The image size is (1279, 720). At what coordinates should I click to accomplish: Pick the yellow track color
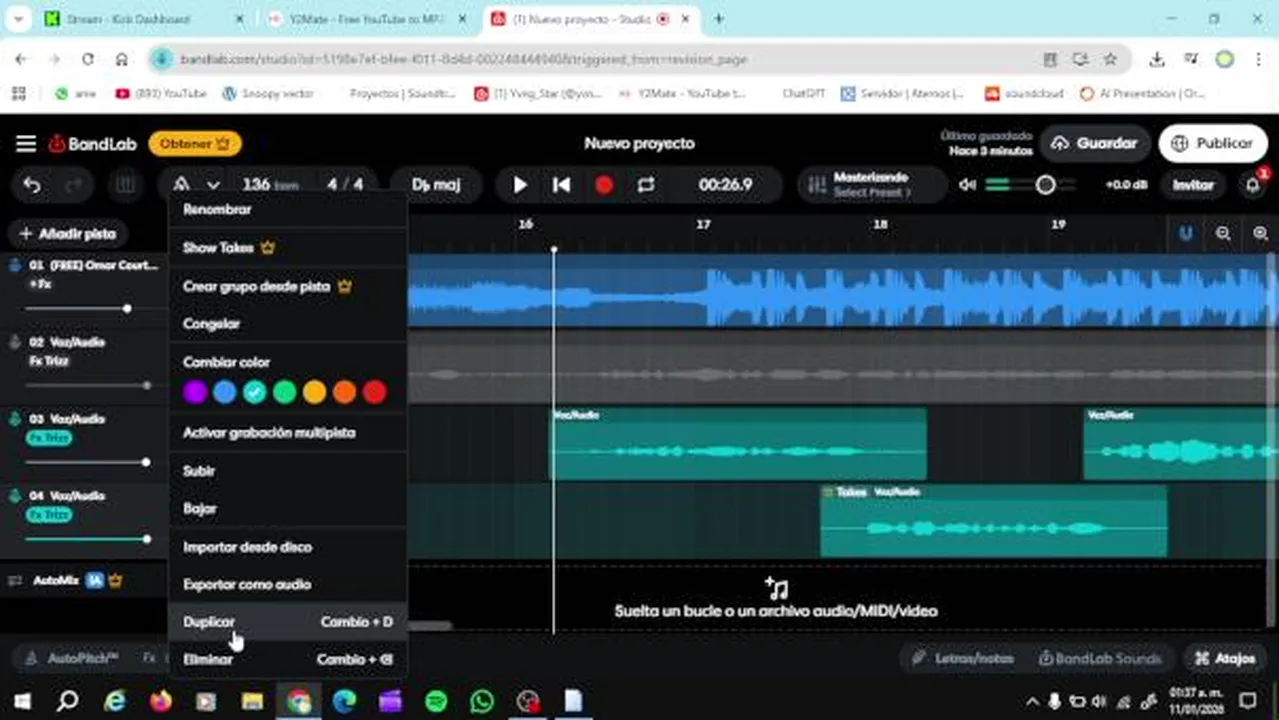(x=315, y=392)
